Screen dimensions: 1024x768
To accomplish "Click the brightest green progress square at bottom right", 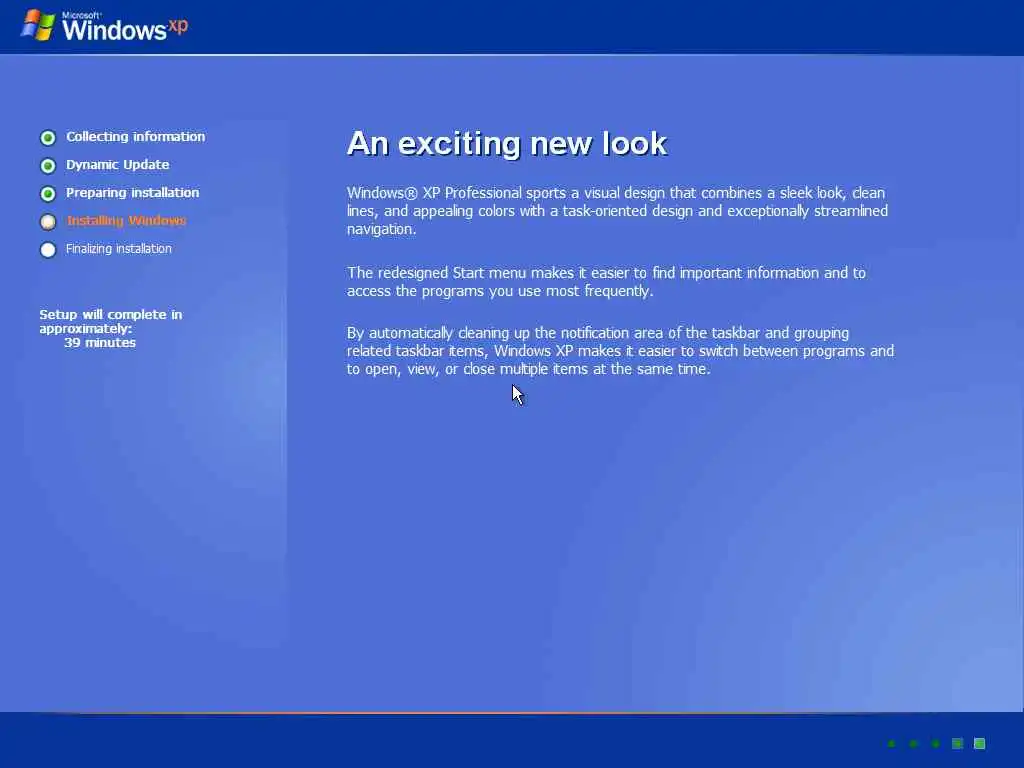I will (x=979, y=743).
